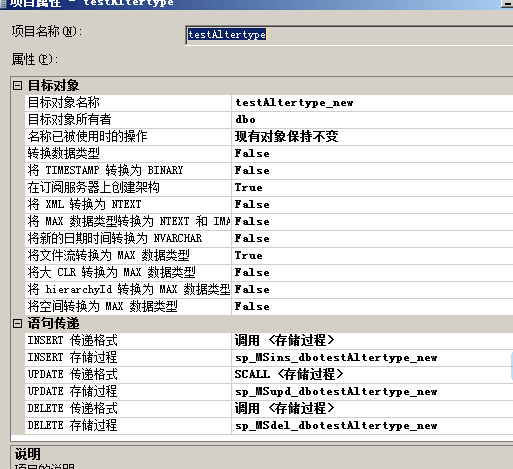Image resolution: width=513 pixels, height=469 pixels.
Task: Click the testAltertype_new value cell
Action: [x=373, y=103]
